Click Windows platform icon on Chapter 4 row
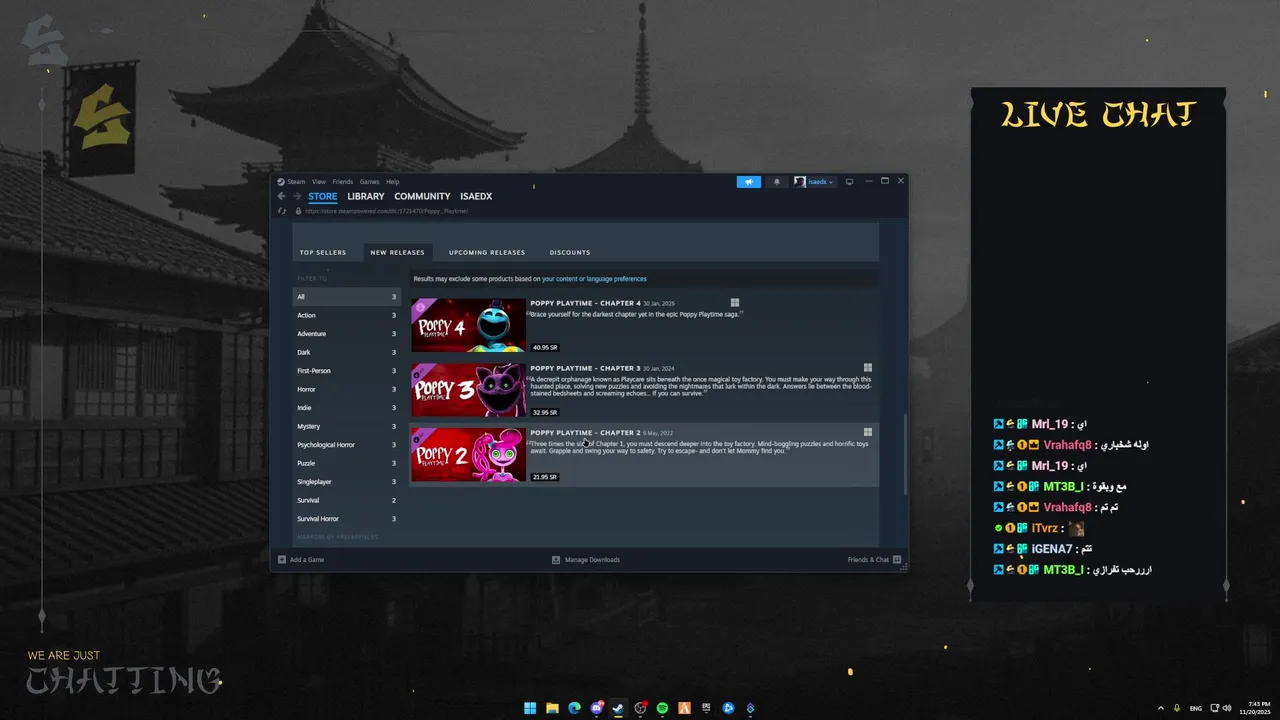 coord(734,302)
